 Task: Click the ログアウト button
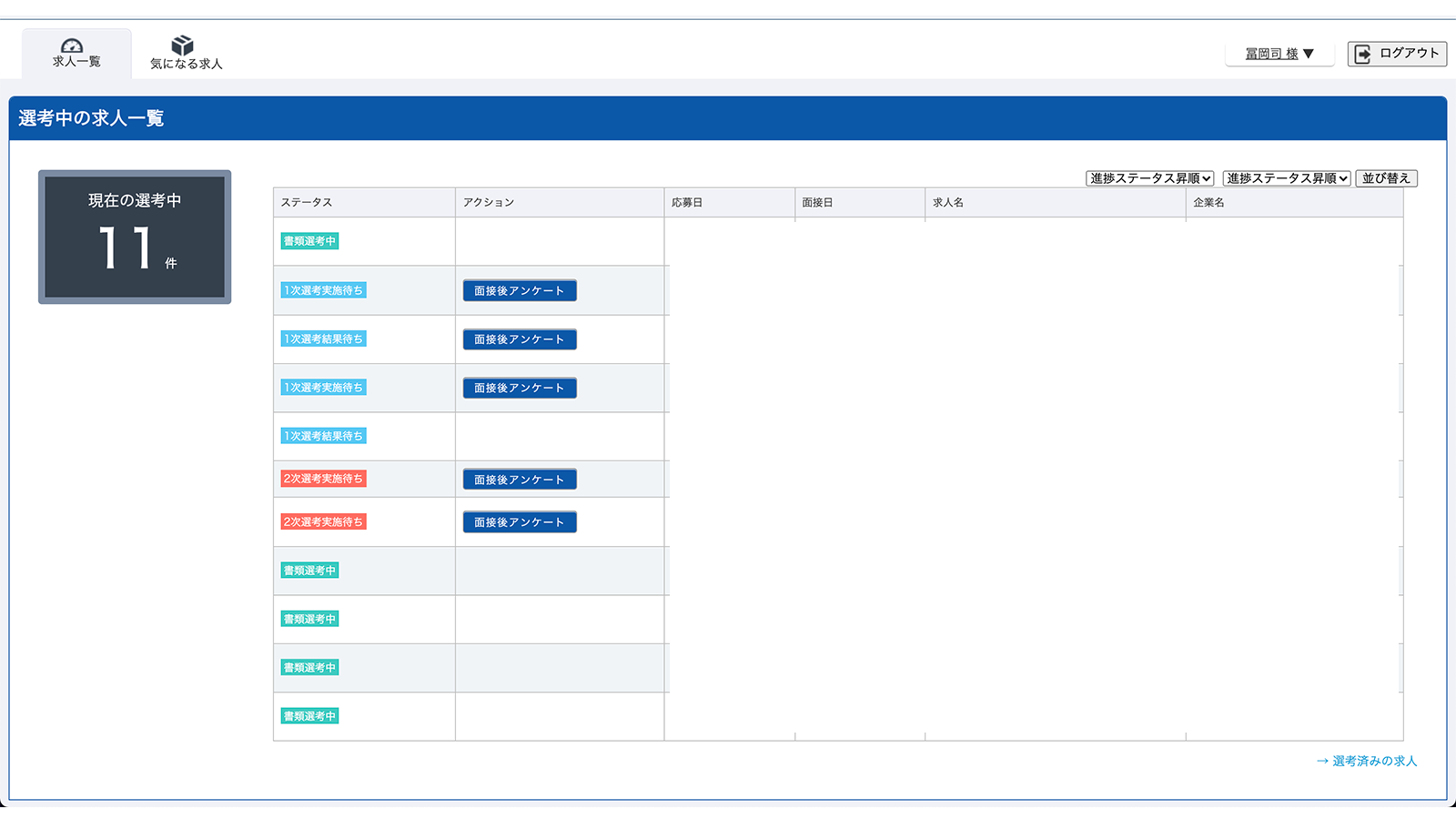(x=1397, y=54)
